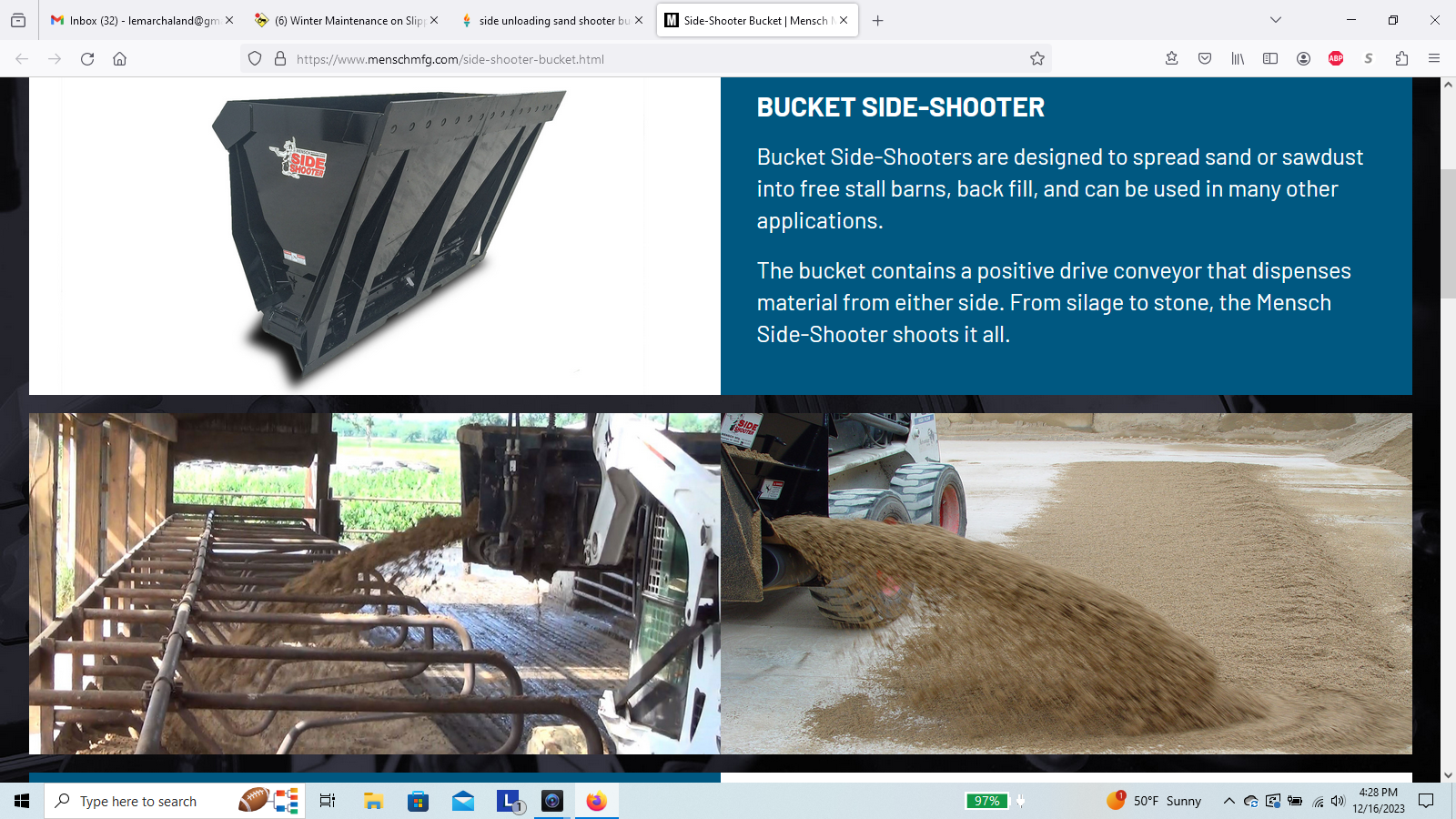This screenshot has height=819, width=1456.
Task: Click the scrollbar down arrow
Action: (1448, 775)
